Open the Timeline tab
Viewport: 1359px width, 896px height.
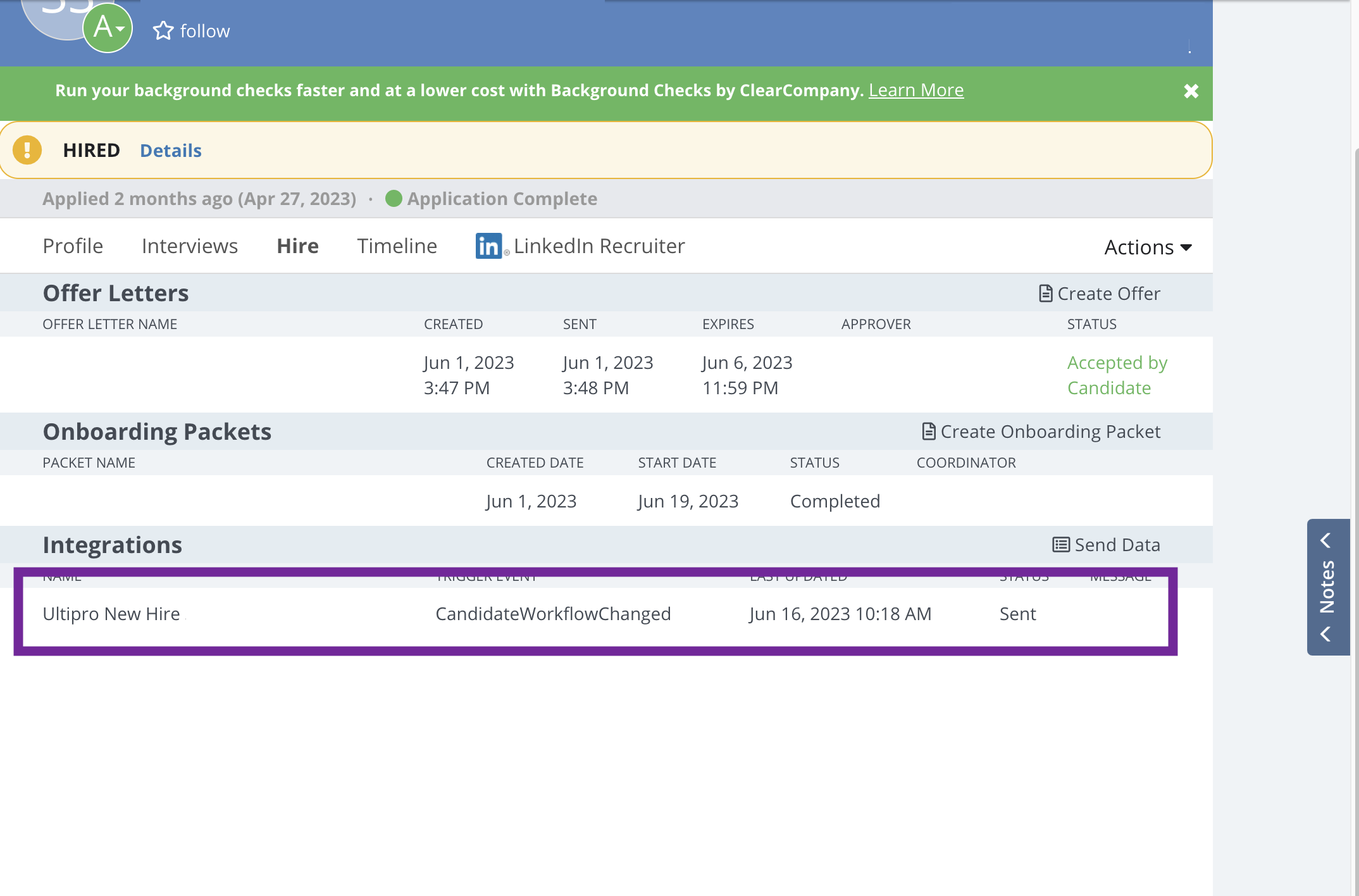(397, 246)
